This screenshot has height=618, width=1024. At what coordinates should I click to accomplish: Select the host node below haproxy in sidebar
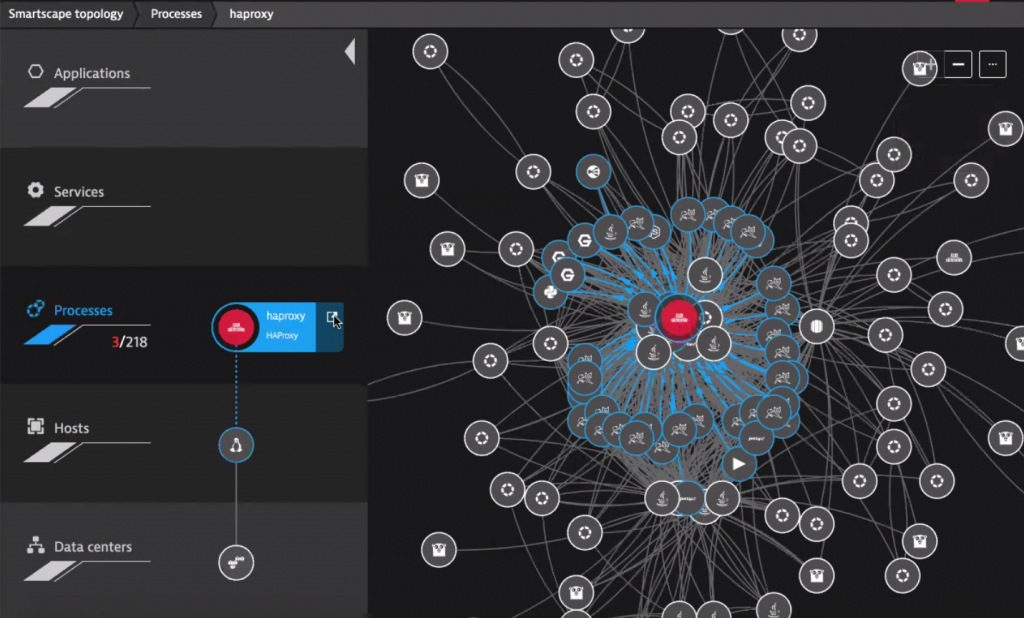pos(236,445)
